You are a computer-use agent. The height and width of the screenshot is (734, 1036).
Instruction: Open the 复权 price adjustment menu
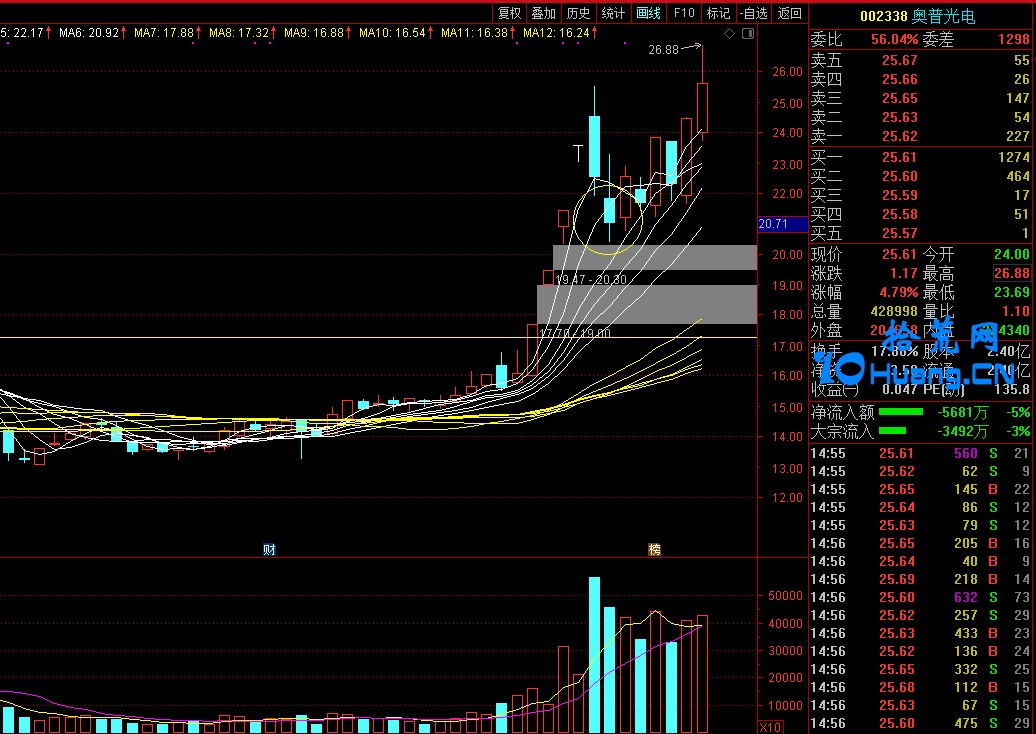[x=509, y=13]
